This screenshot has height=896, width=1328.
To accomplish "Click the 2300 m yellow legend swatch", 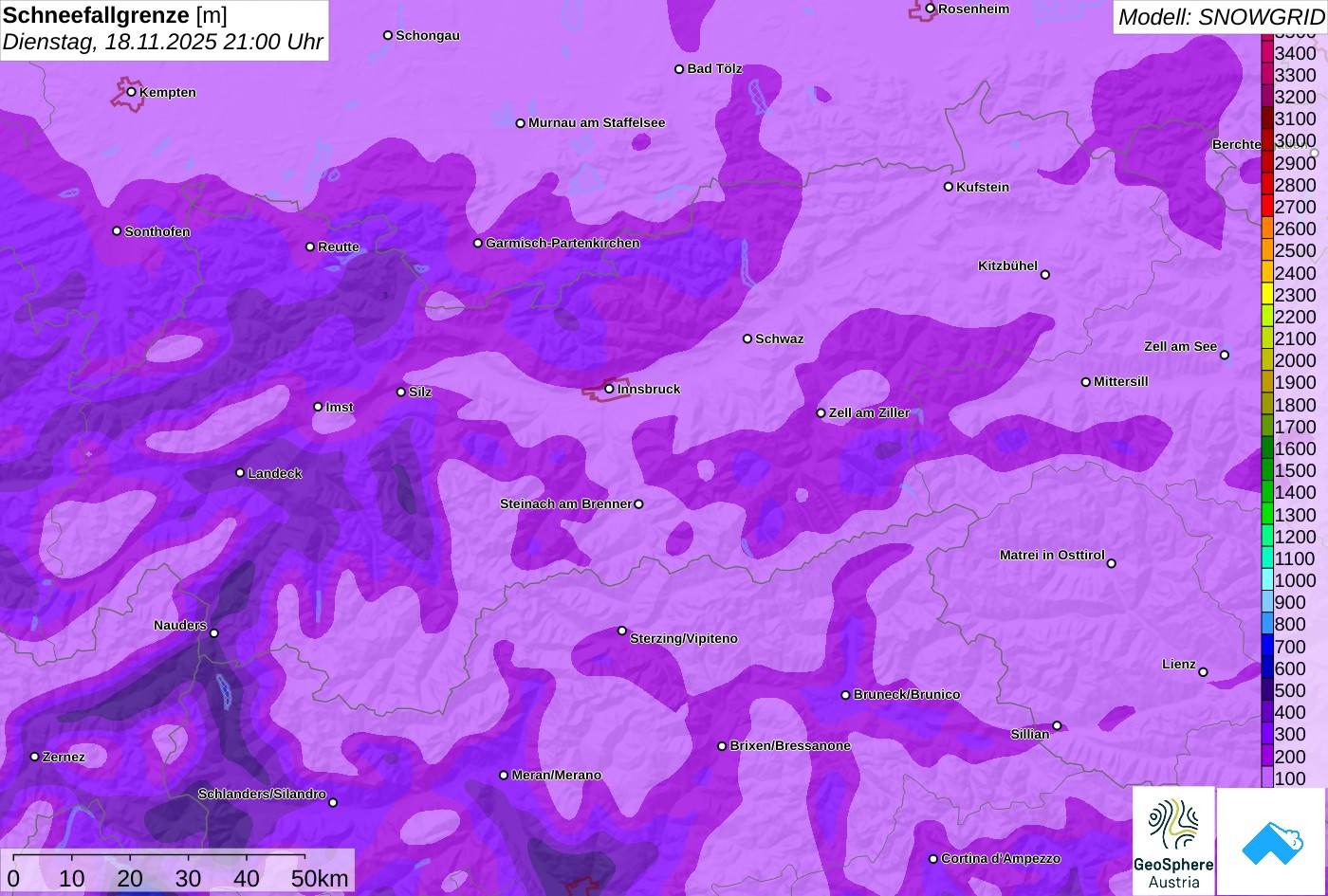I will click(1266, 294).
